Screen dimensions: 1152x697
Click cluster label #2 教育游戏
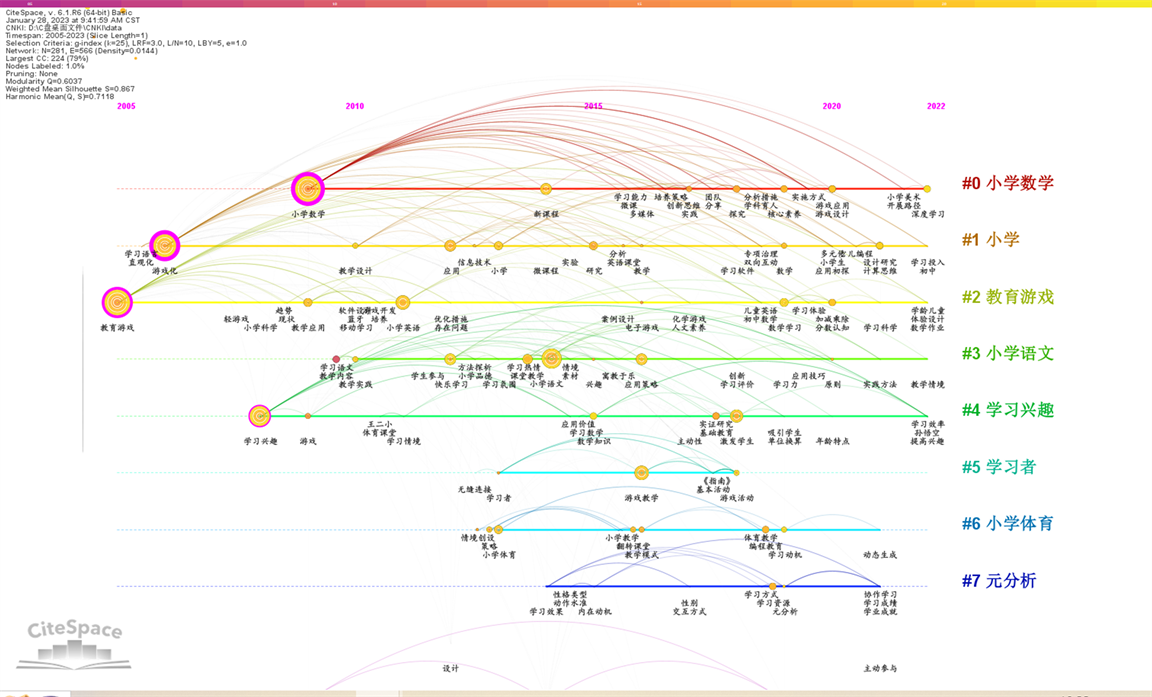pos(1007,297)
